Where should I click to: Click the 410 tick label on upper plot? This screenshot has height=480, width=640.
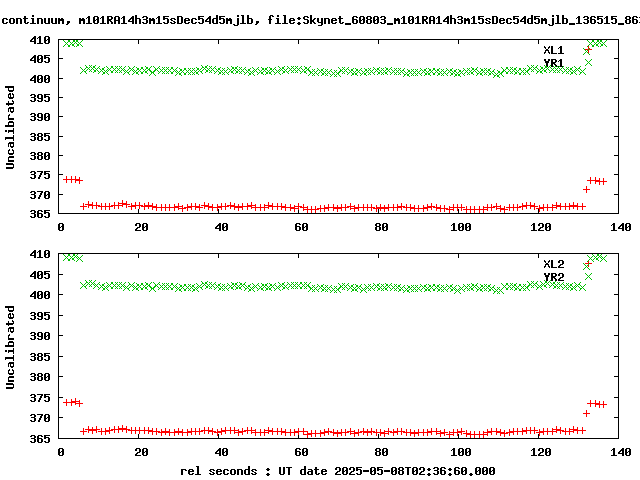click(x=40, y=40)
